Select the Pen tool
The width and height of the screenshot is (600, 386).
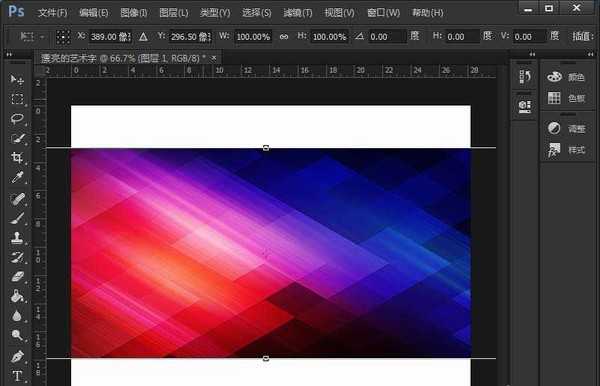[x=17, y=356]
